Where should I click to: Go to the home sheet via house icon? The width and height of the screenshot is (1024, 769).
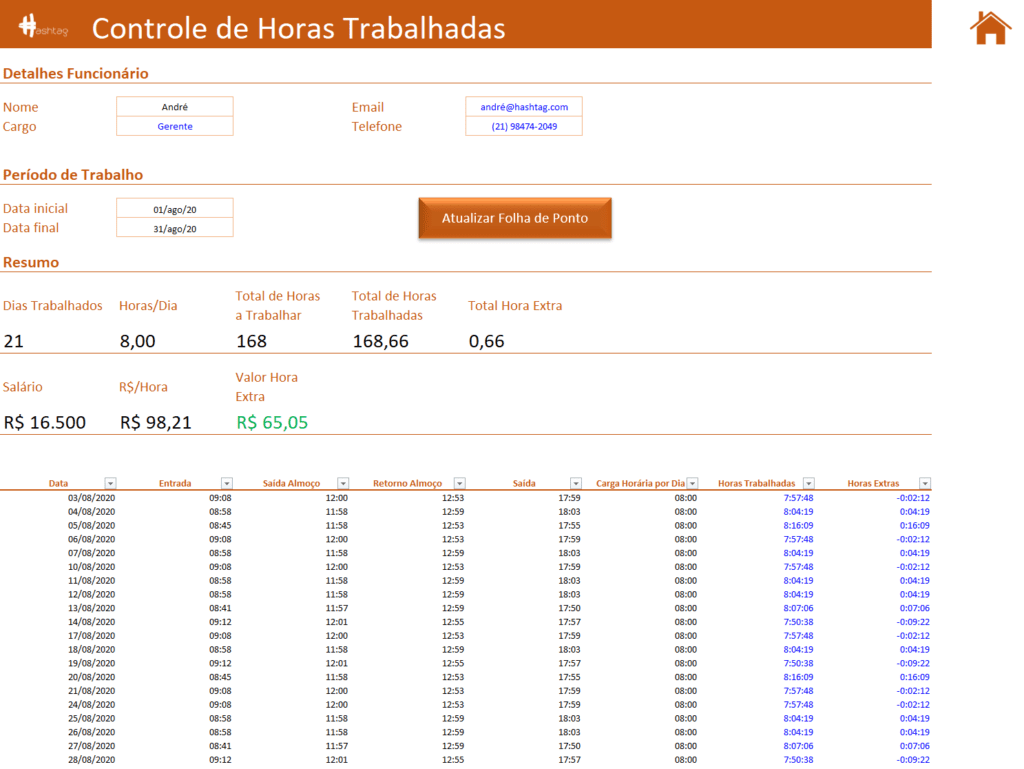[x=990, y=28]
